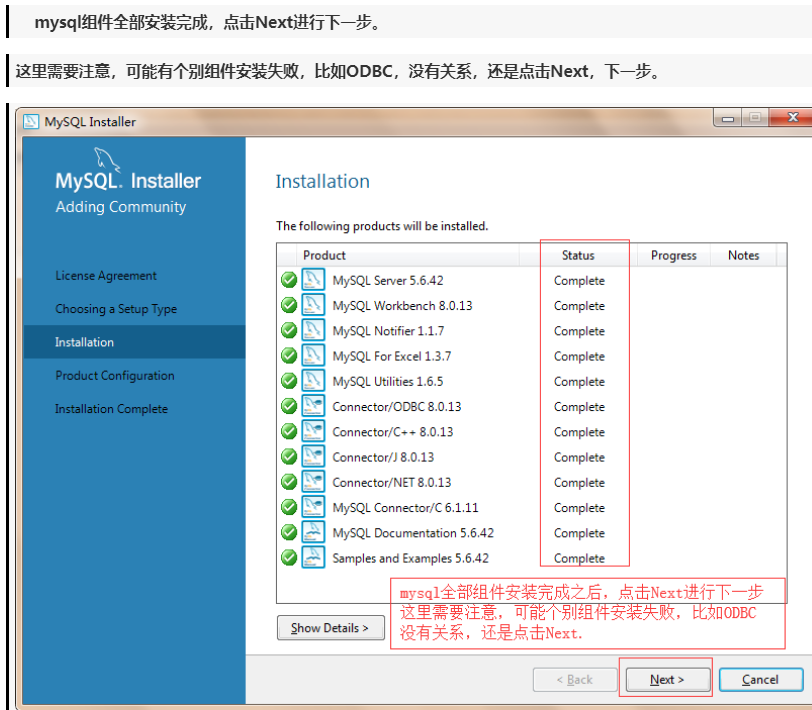Select the MySQL Documentation 5.6.42 row text
This screenshot has width=812, height=710.
(x=413, y=533)
